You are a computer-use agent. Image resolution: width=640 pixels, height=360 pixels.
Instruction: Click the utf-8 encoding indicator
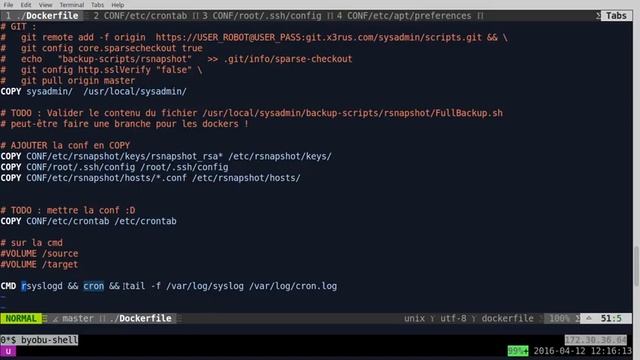point(453,318)
